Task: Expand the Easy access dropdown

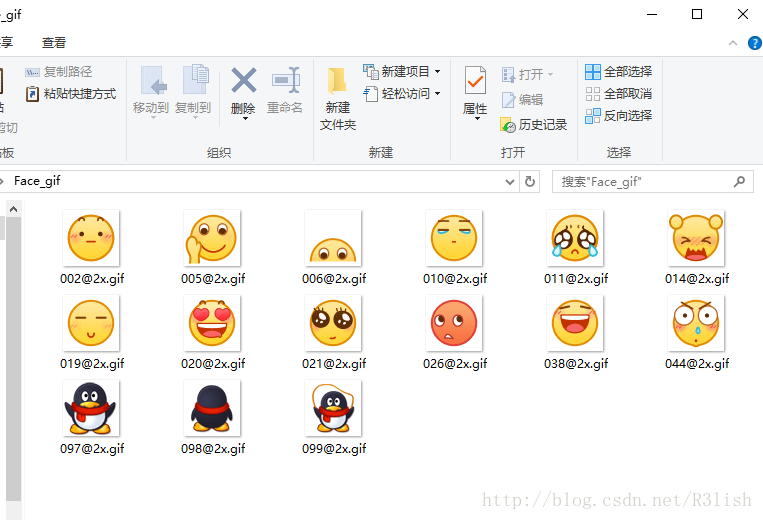Action: (x=437, y=93)
